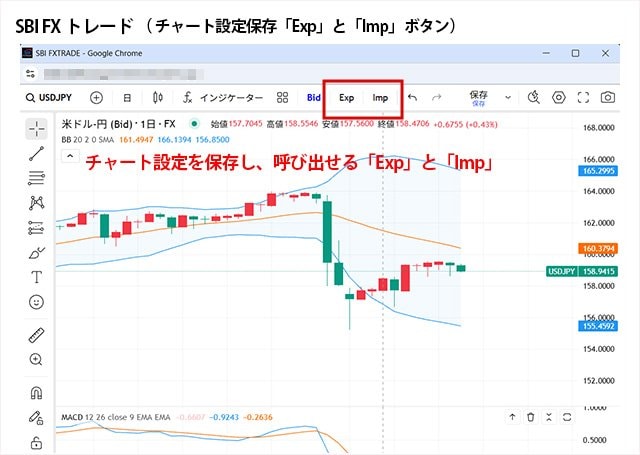Select the zoom in tool

coord(36,360)
